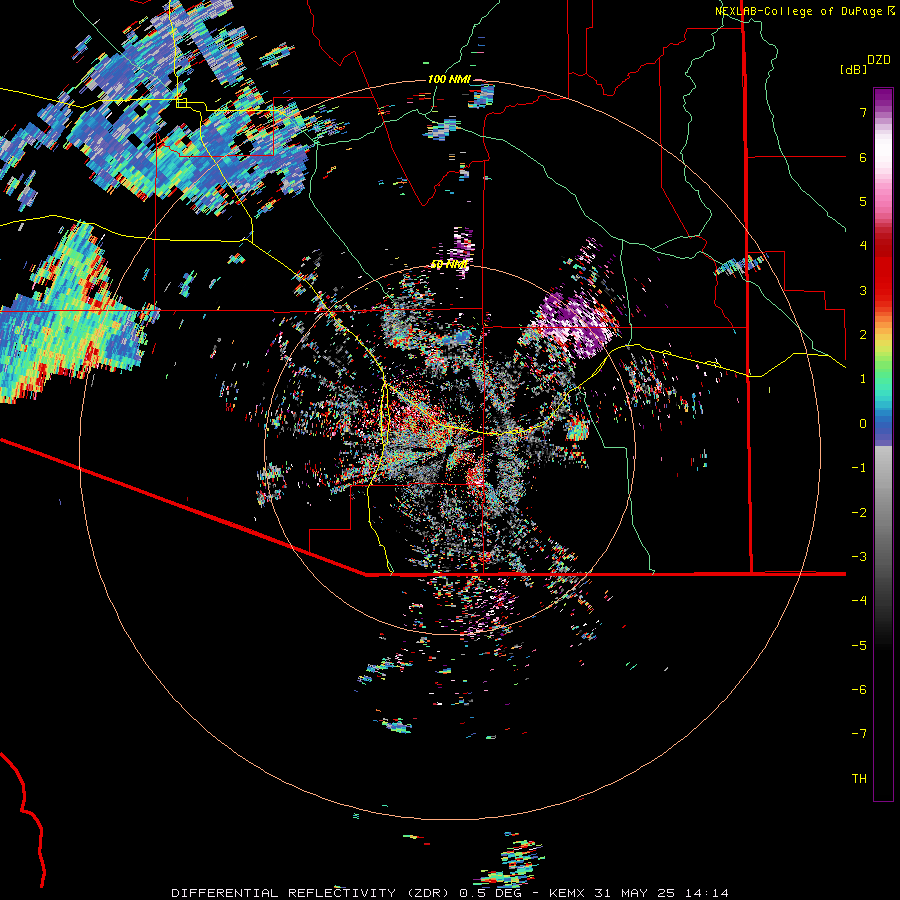This screenshot has height=900, width=900.
Task: Click the 0.5 DEG elevation text in caption
Action: pos(491,893)
